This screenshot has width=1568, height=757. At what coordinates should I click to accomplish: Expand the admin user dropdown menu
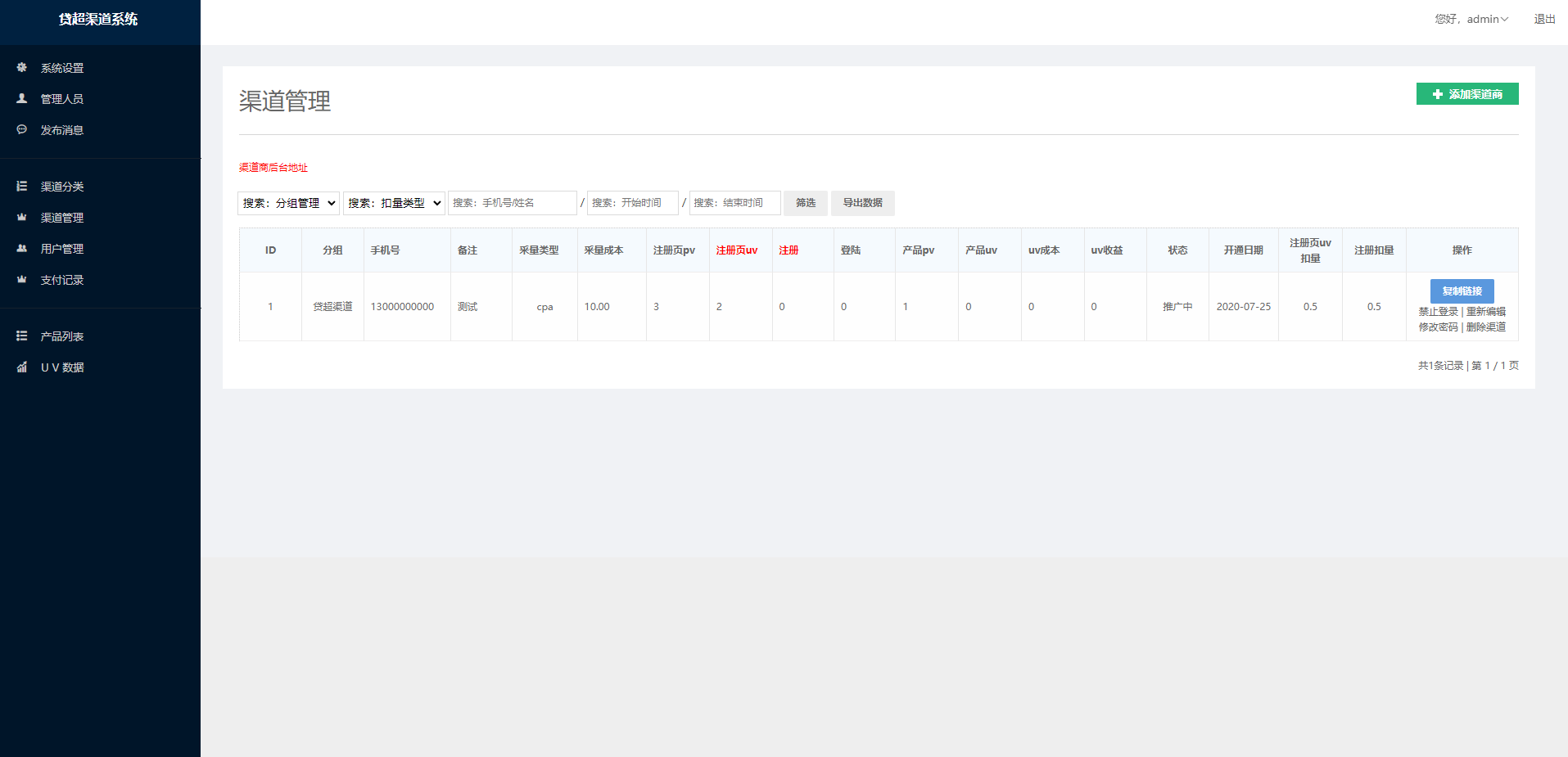(1471, 19)
